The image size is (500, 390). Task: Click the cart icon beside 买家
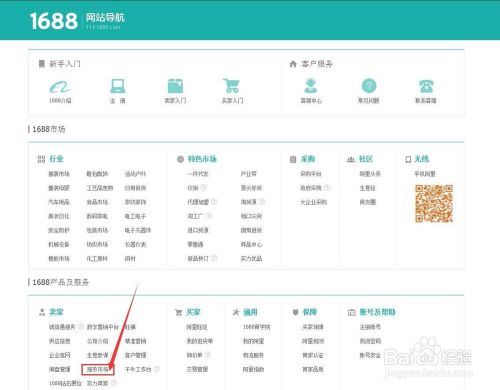178,312
